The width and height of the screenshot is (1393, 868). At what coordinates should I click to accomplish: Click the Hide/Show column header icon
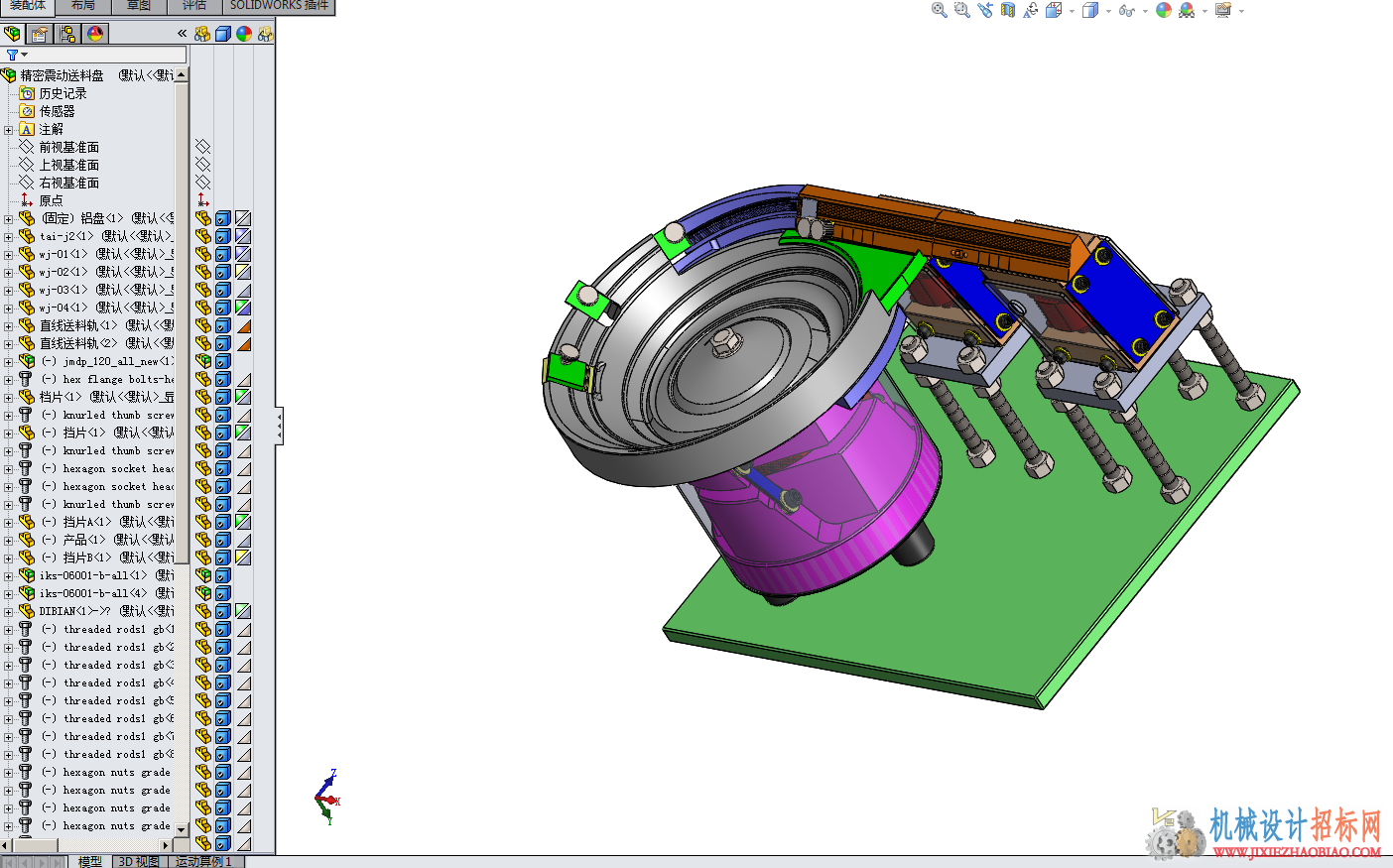pos(202,34)
